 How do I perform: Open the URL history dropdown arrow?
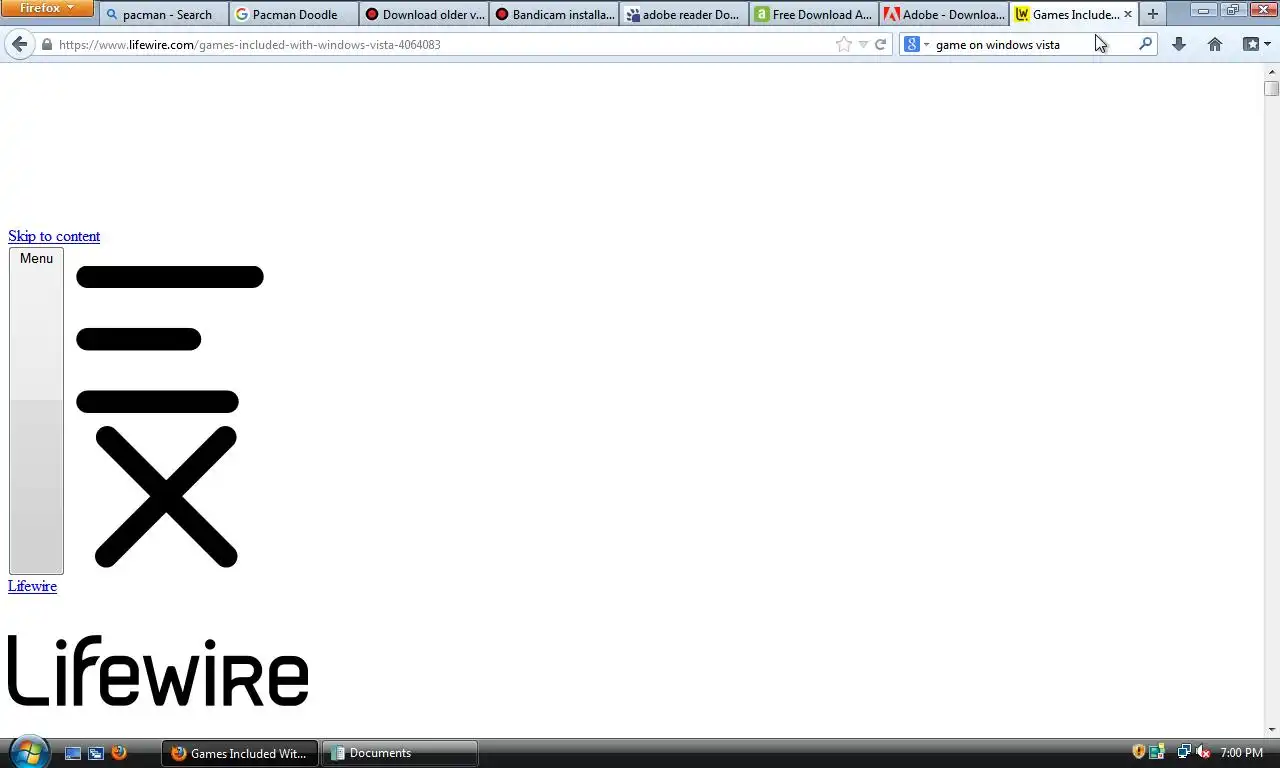pyautogui.click(x=863, y=44)
